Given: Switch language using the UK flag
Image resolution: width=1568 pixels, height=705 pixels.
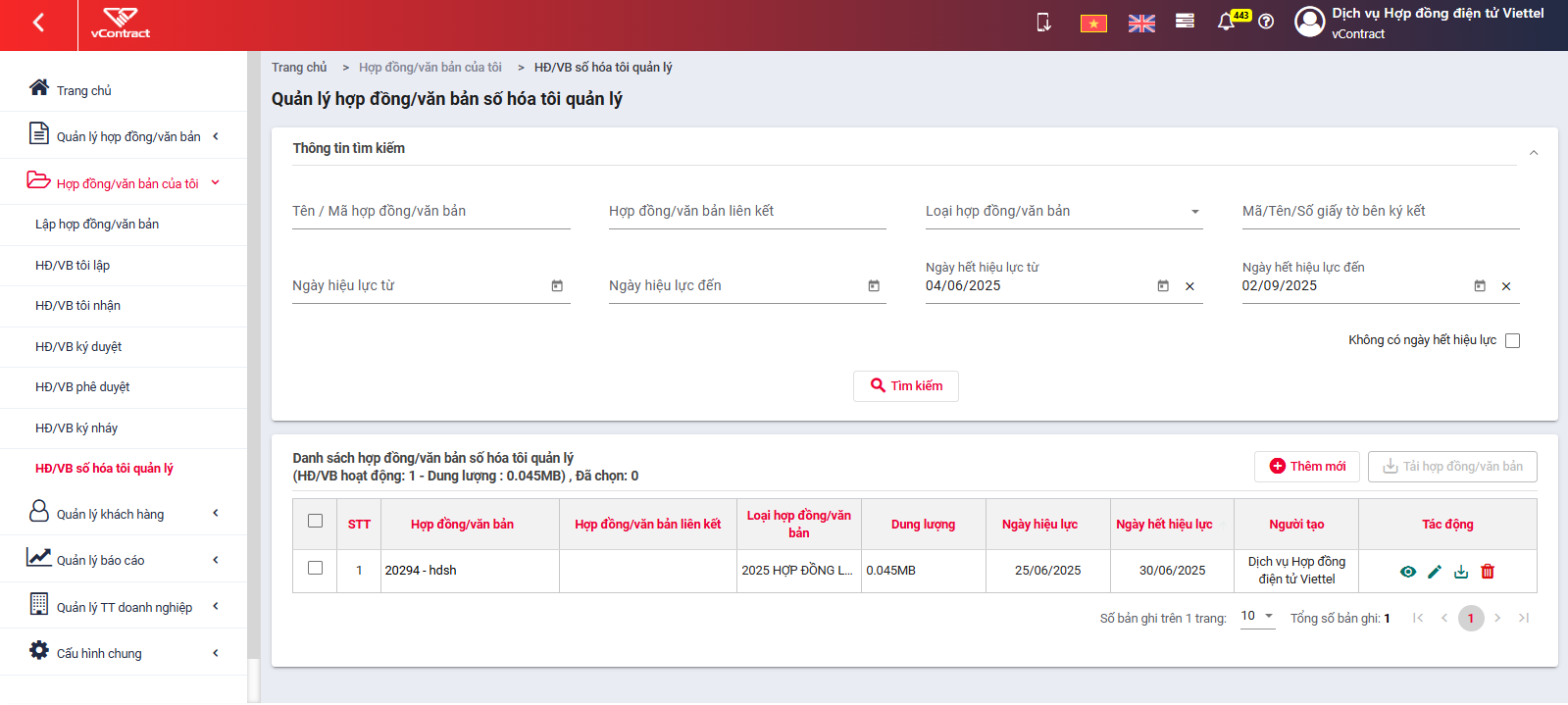Looking at the screenshot, I should (x=1141, y=23).
